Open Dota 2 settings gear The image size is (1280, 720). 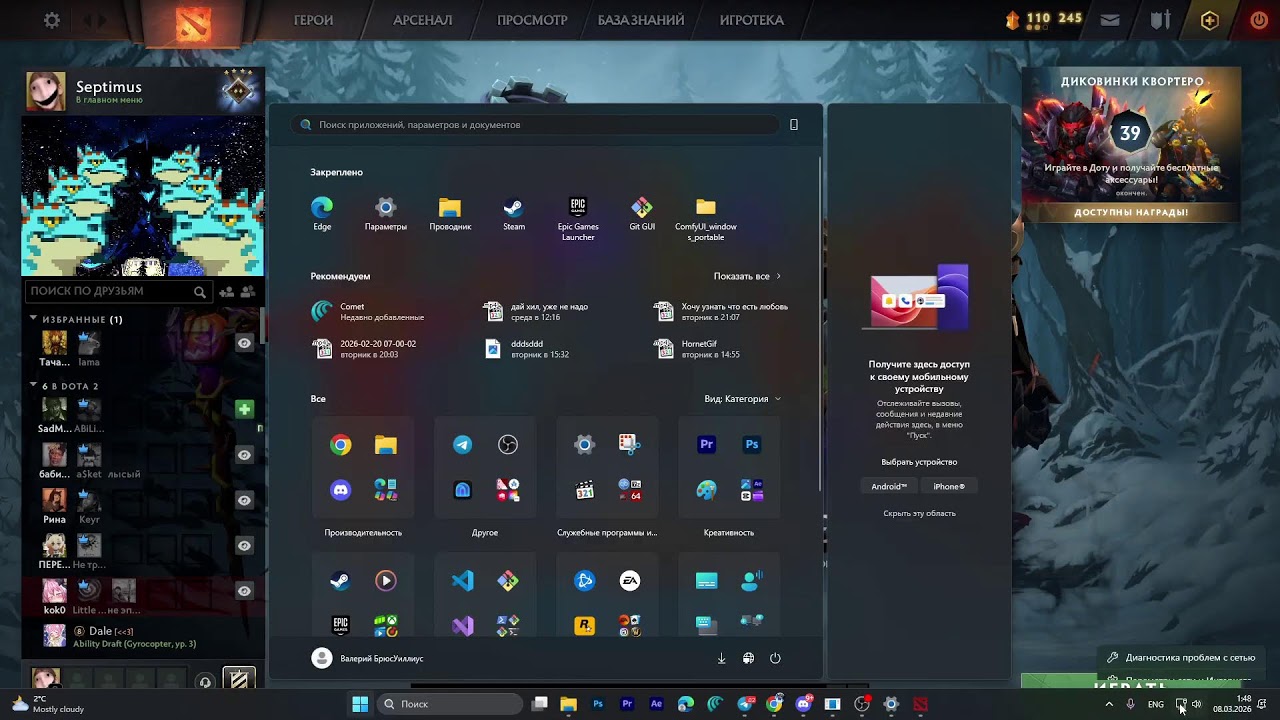click(x=52, y=20)
